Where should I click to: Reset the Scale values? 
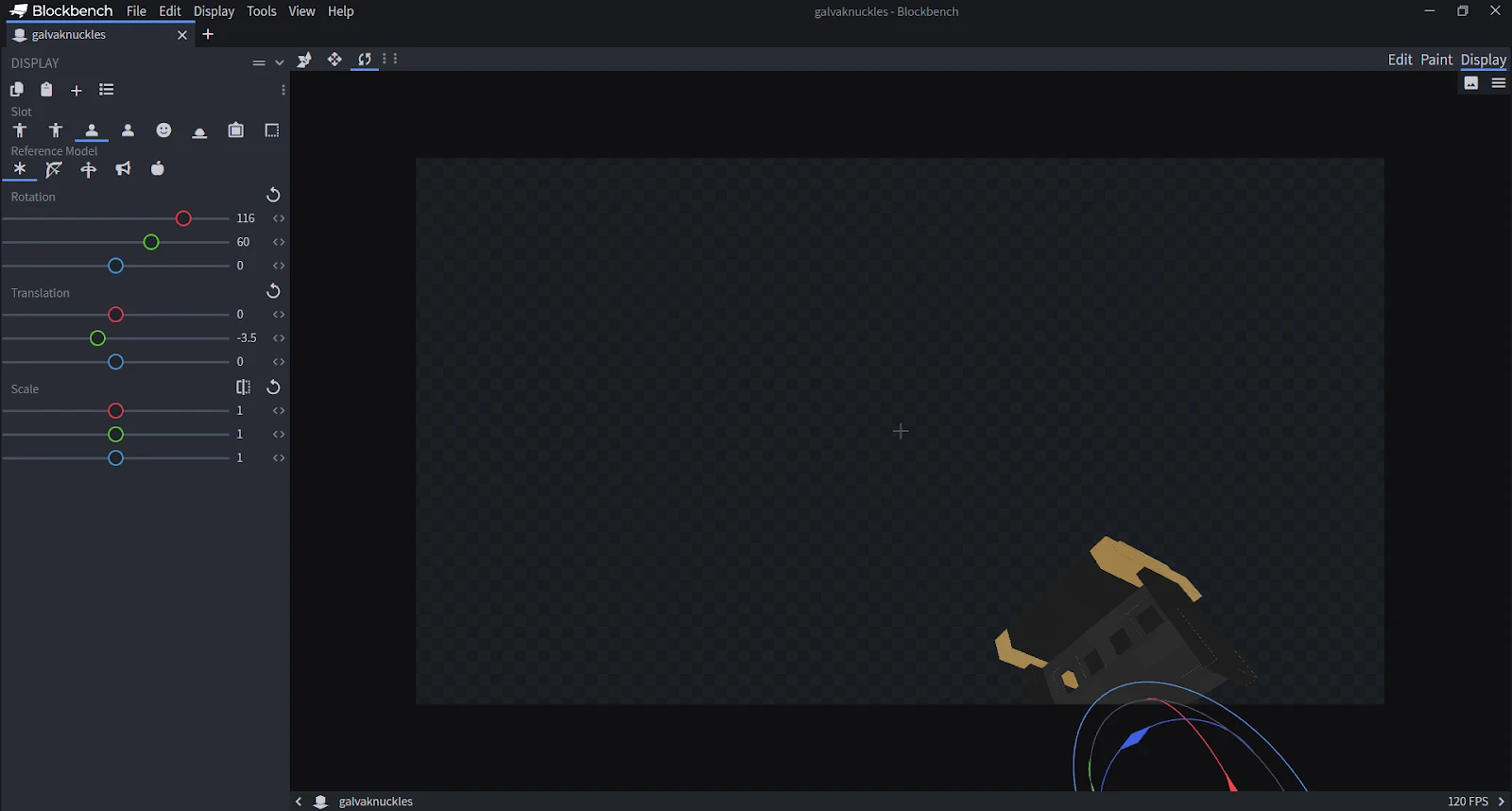point(273,388)
